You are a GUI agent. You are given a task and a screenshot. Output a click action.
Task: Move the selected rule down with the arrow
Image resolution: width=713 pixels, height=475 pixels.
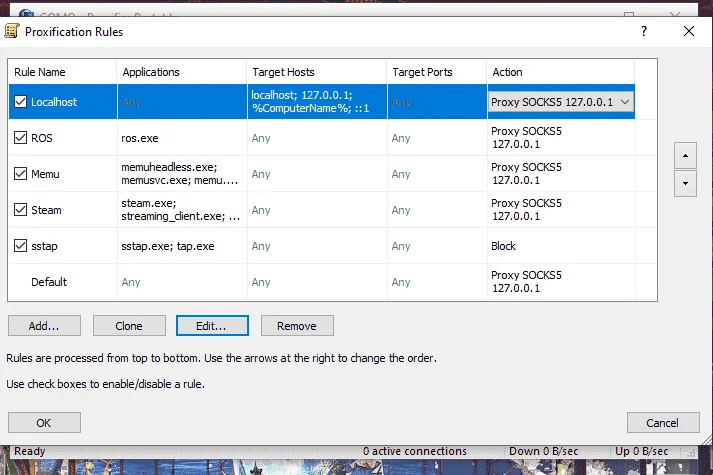685,183
